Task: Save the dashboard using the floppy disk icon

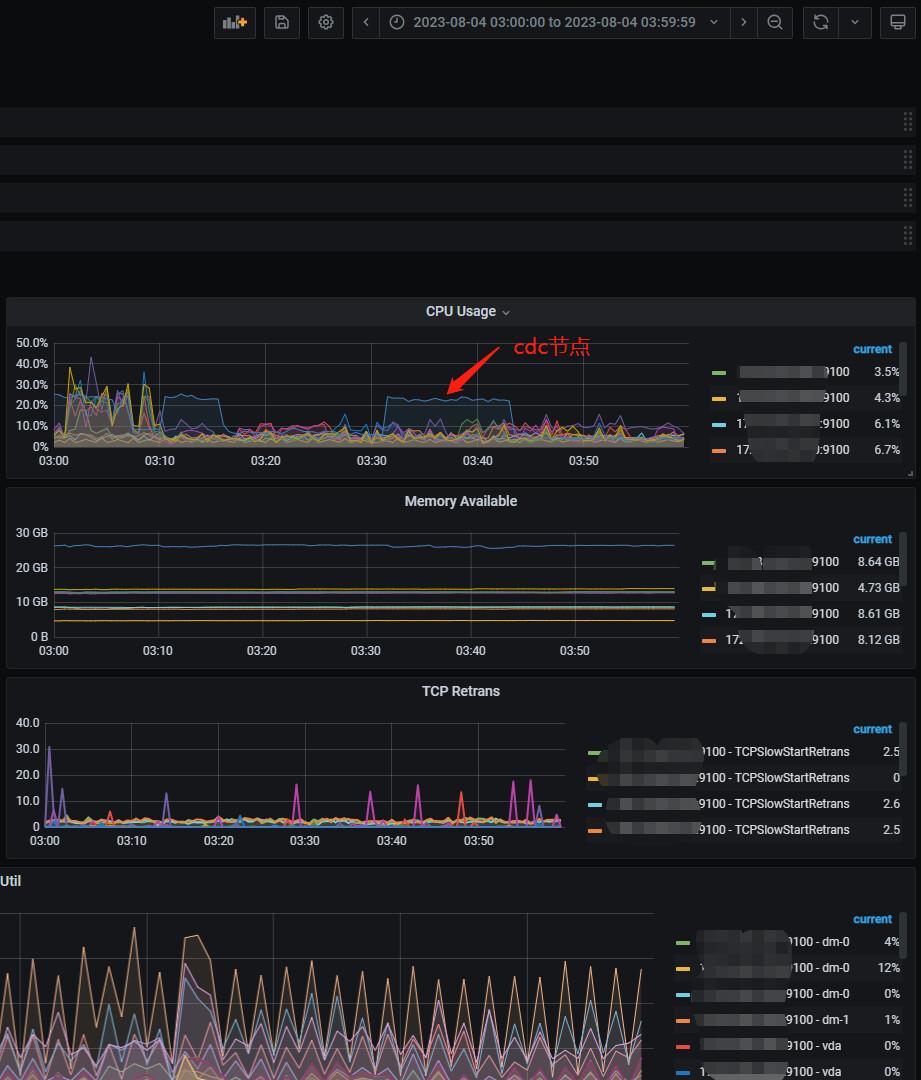Action: [282, 22]
